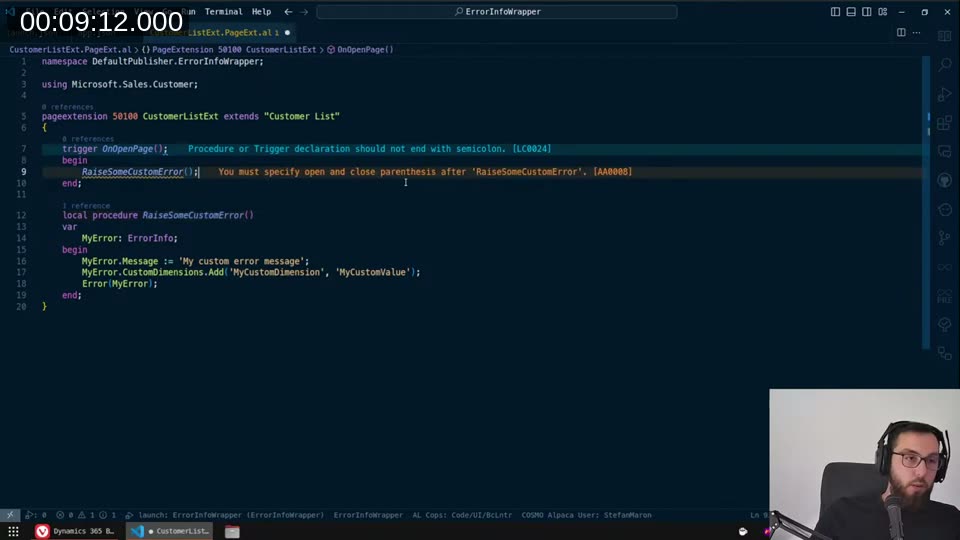Open the Search view in activity bar

(x=945, y=65)
